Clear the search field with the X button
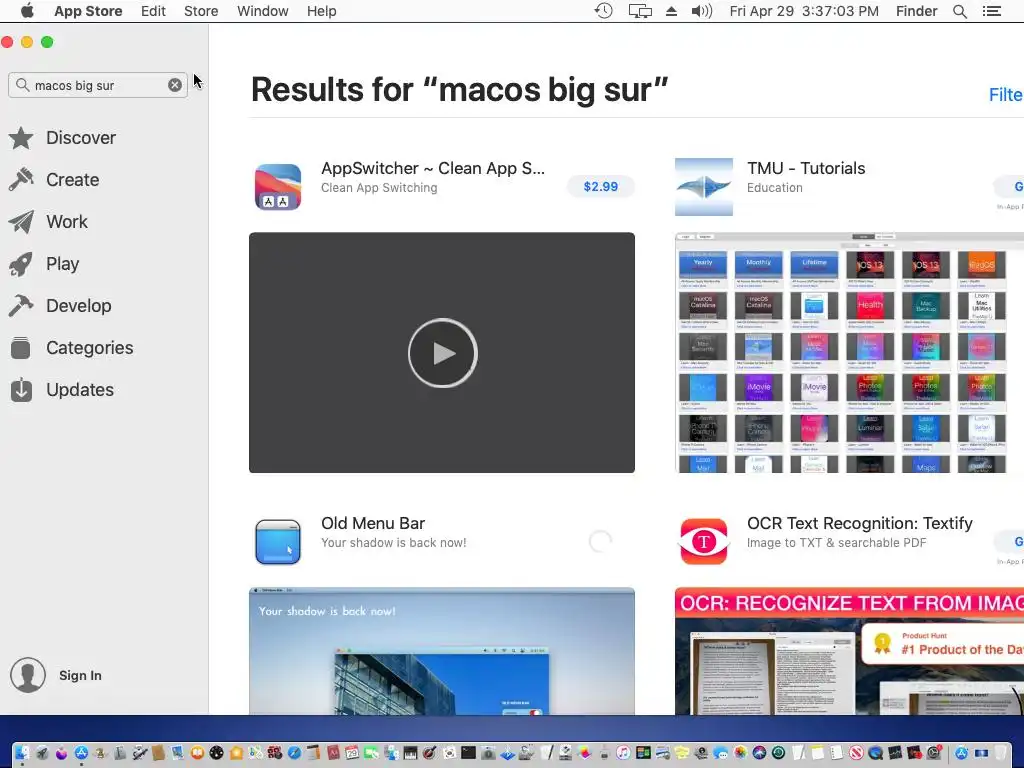This screenshot has height=768, width=1024. (x=175, y=85)
